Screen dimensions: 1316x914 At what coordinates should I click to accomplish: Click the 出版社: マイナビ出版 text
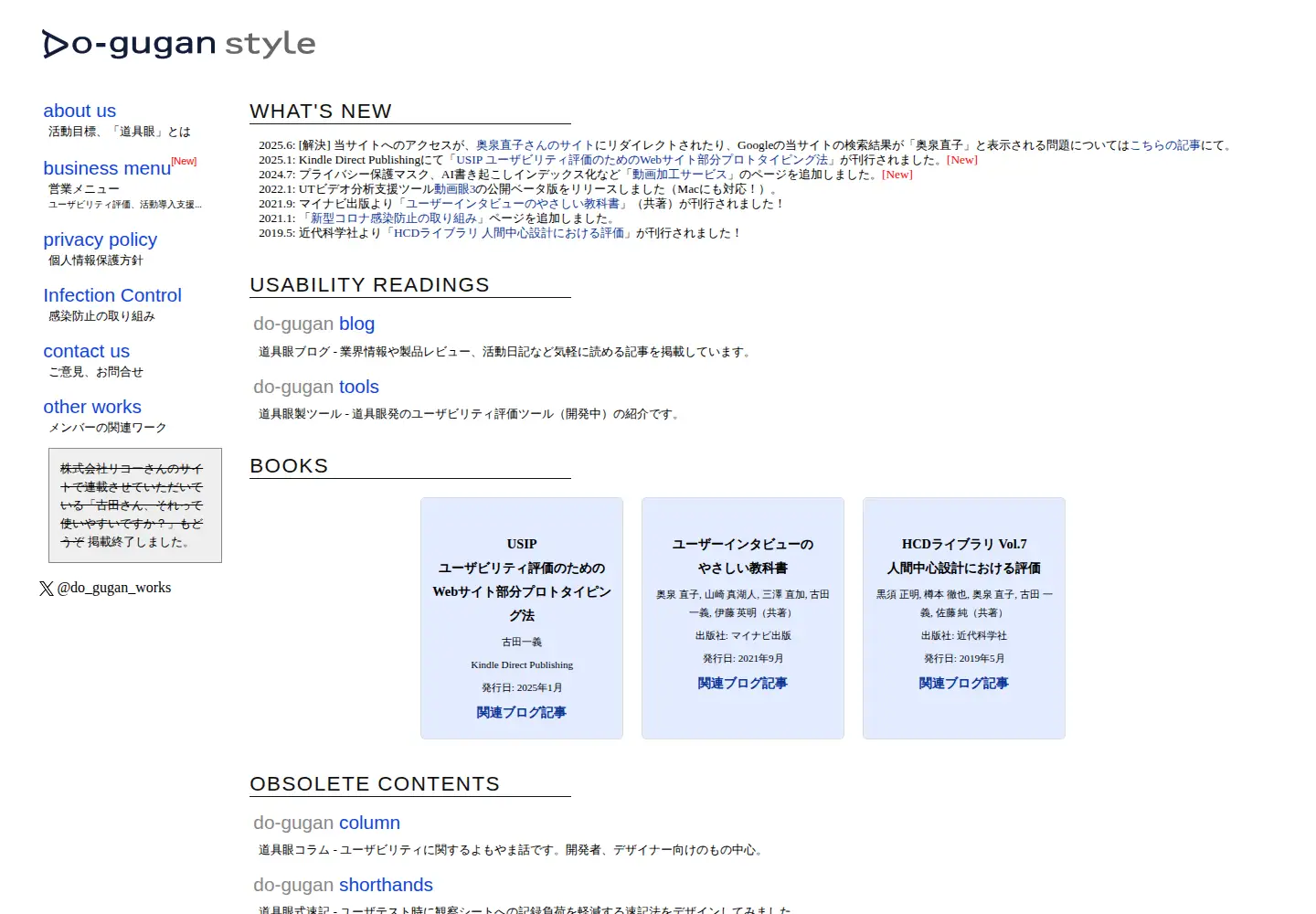(743, 635)
